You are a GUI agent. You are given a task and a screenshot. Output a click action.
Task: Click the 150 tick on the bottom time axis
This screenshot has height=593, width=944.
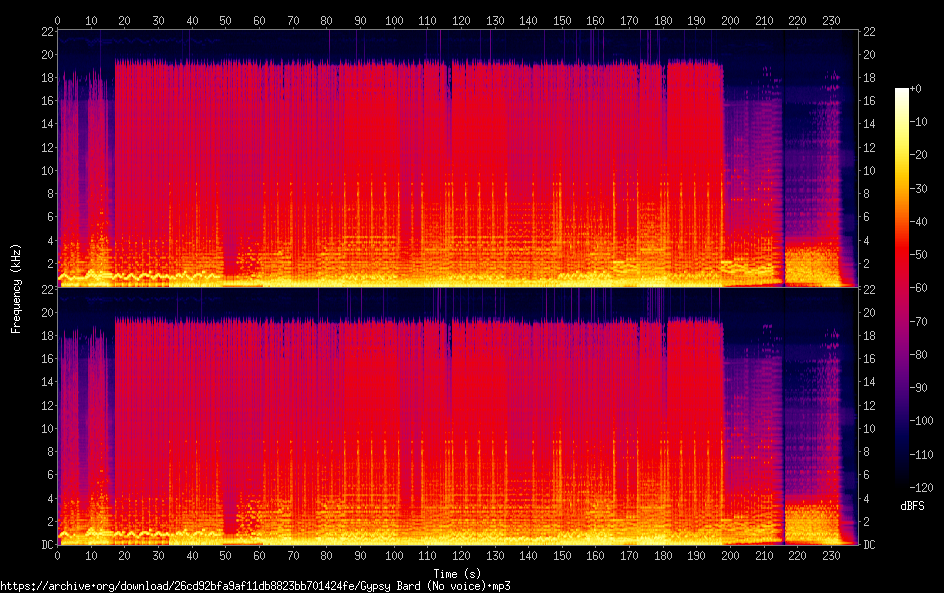pos(562,555)
